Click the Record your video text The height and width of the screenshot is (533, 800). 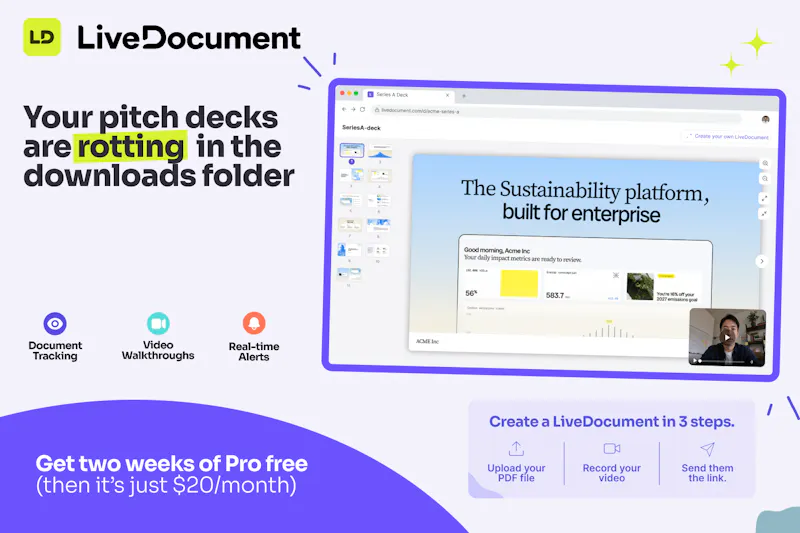pyautogui.click(x=612, y=473)
